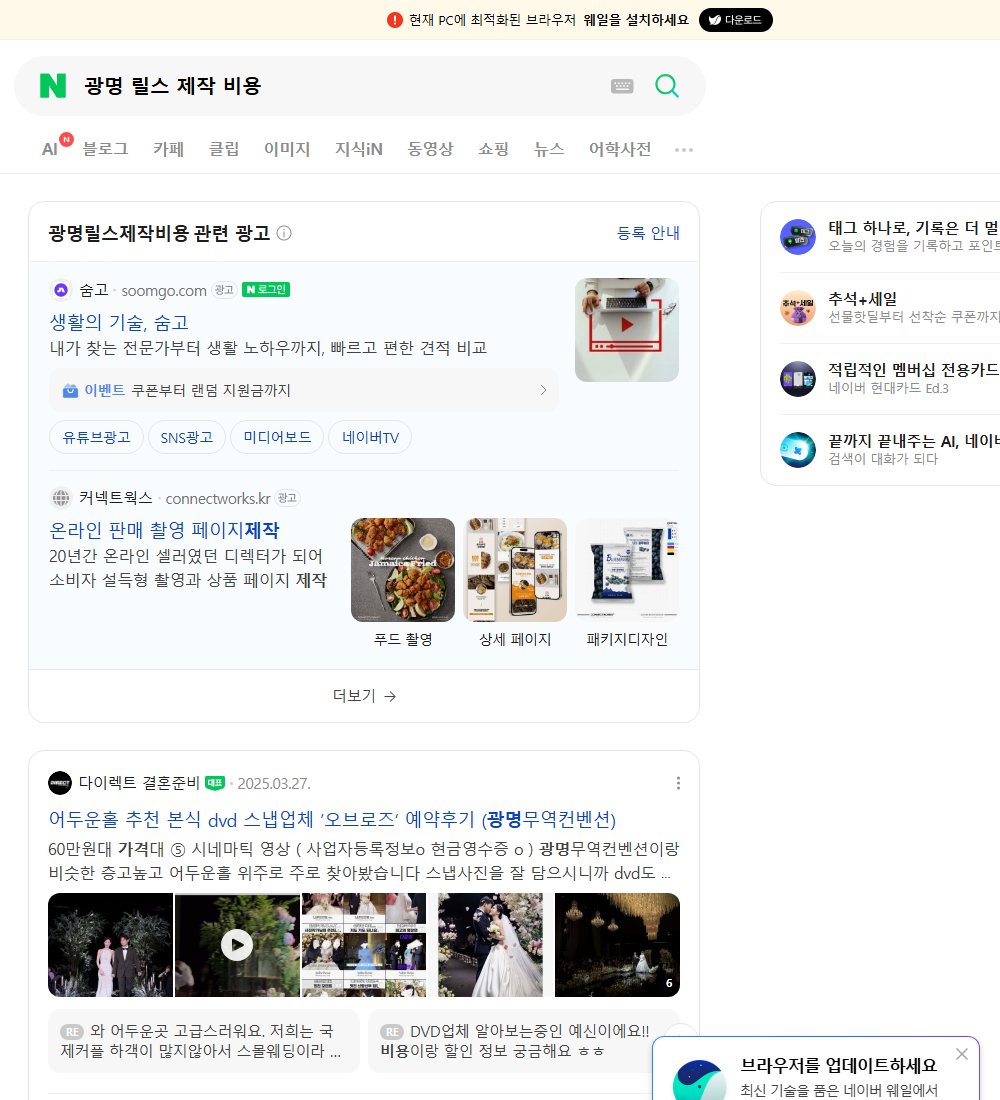Switch to the 클립 tab
Image resolution: width=1000 pixels, height=1100 pixels.
point(224,149)
